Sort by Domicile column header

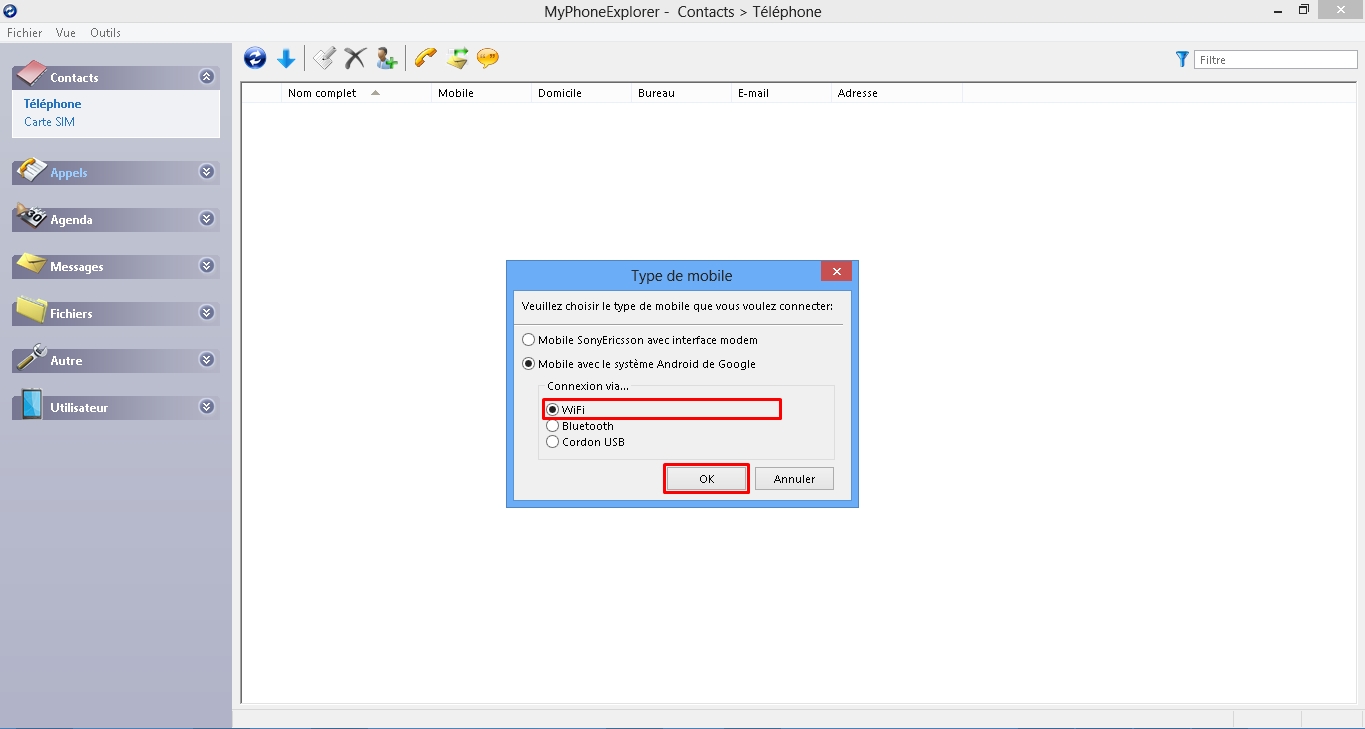tap(582, 93)
